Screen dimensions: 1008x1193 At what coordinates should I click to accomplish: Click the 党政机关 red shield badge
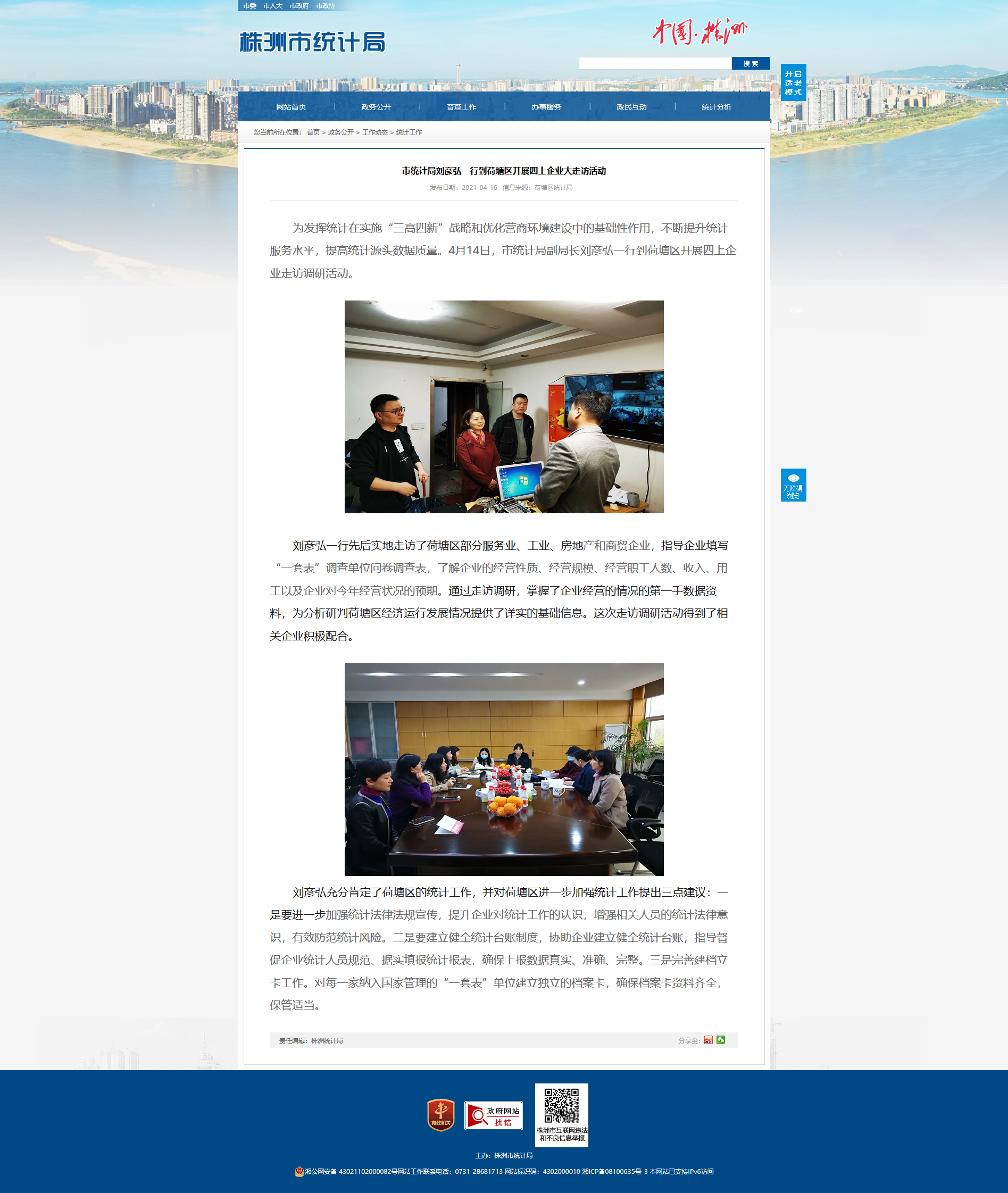pos(440,1115)
